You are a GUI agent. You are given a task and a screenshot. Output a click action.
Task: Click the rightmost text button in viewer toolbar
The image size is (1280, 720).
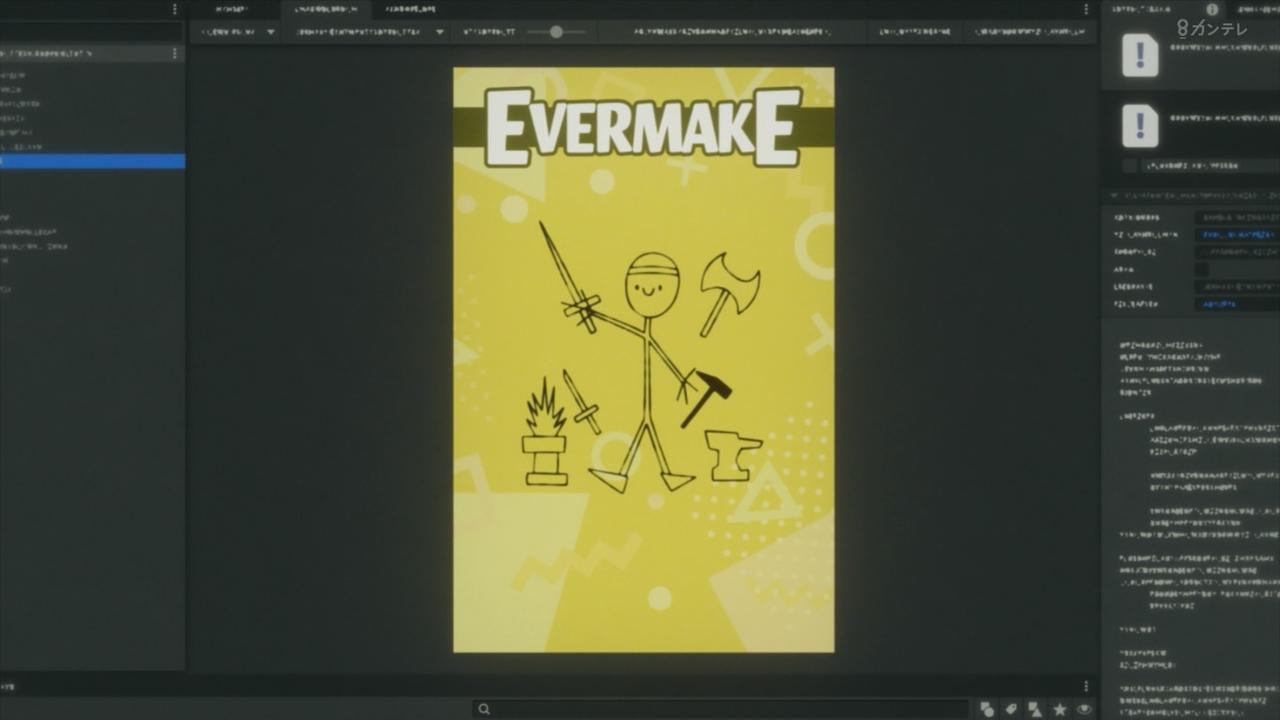[x=1028, y=32]
